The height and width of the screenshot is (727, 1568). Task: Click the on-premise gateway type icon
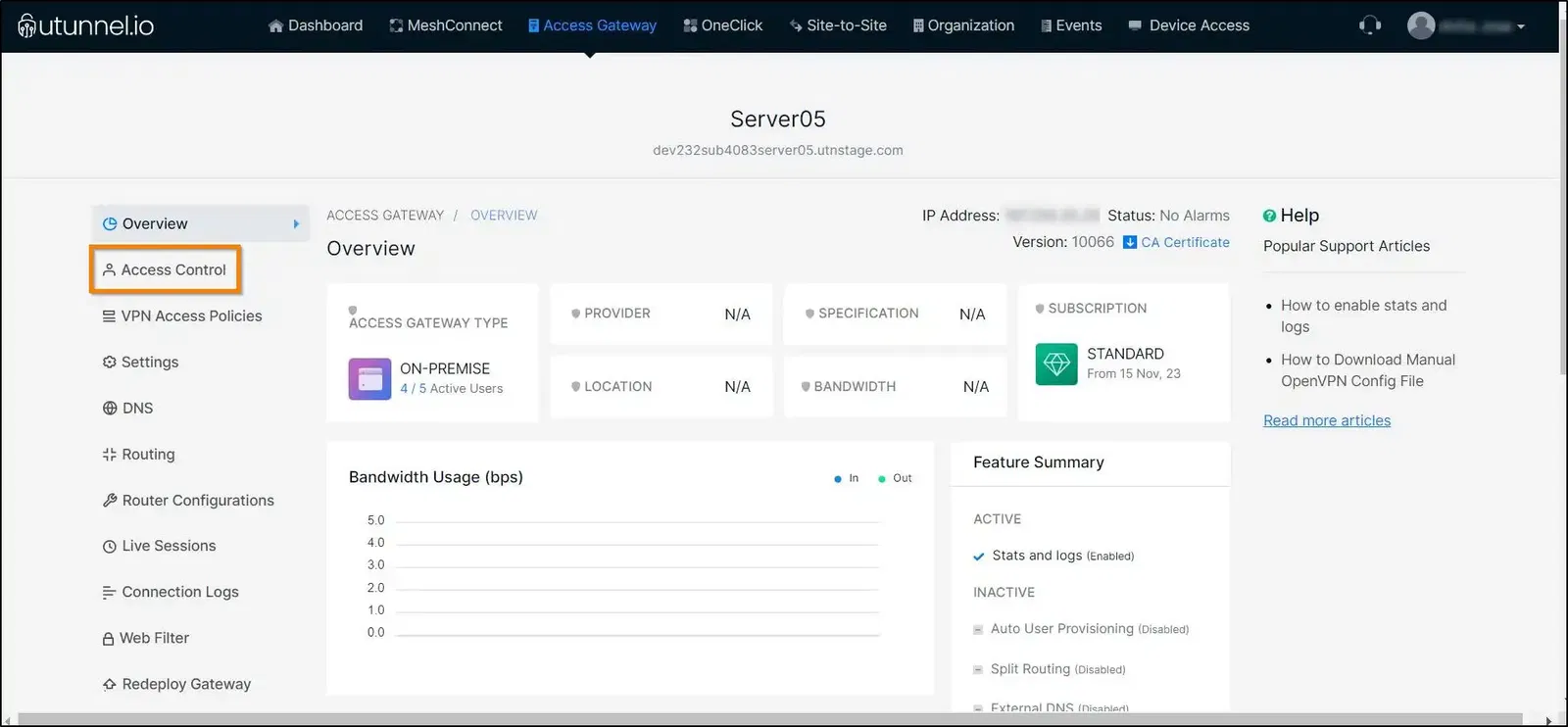(369, 378)
